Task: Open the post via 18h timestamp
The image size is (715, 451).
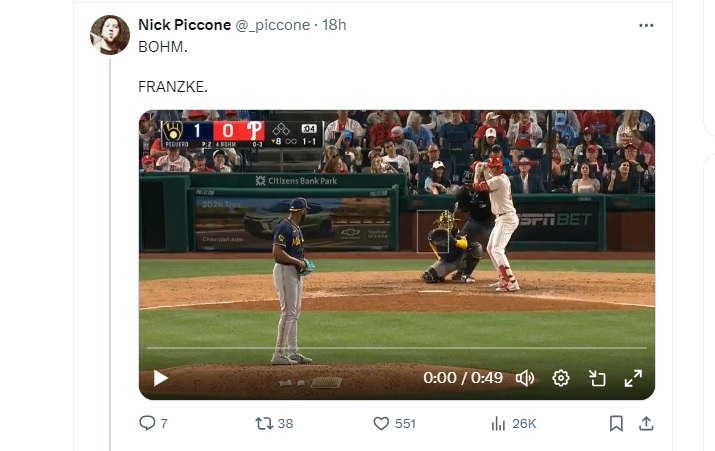Action: click(x=334, y=25)
